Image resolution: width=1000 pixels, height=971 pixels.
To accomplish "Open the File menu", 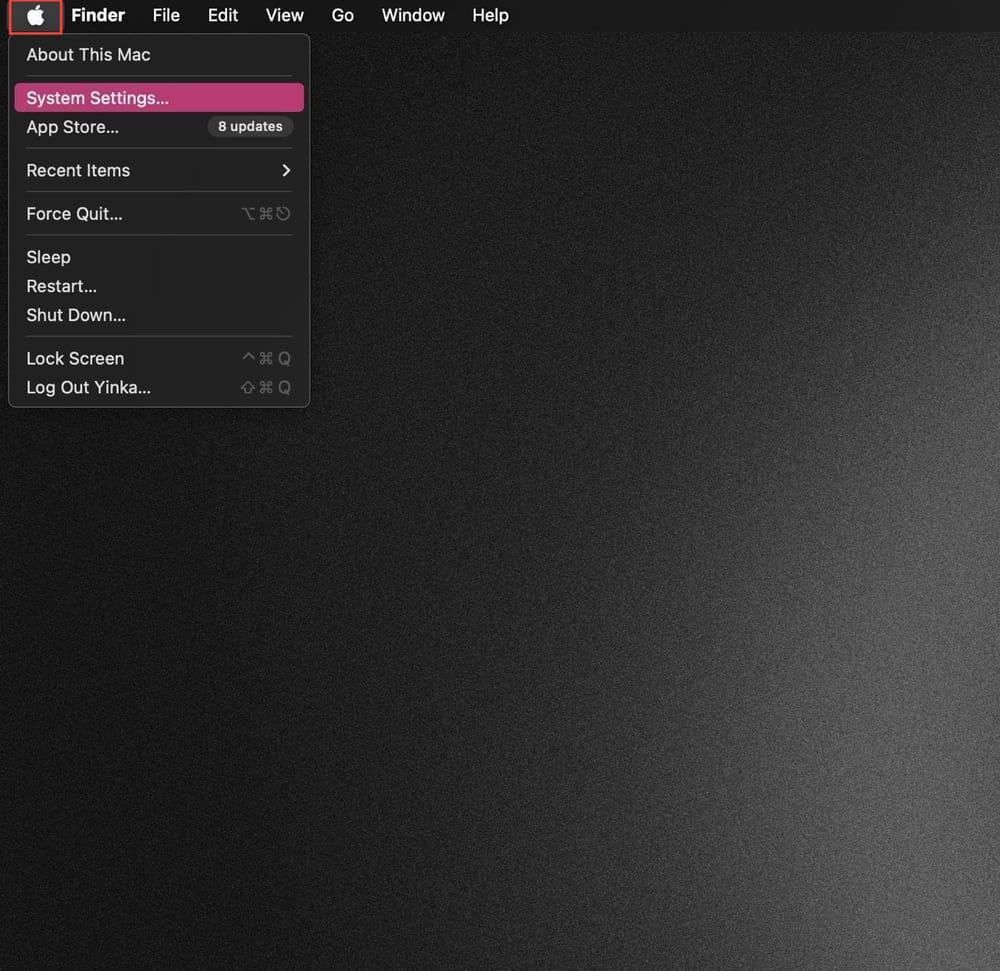I will click(x=166, y=16).
